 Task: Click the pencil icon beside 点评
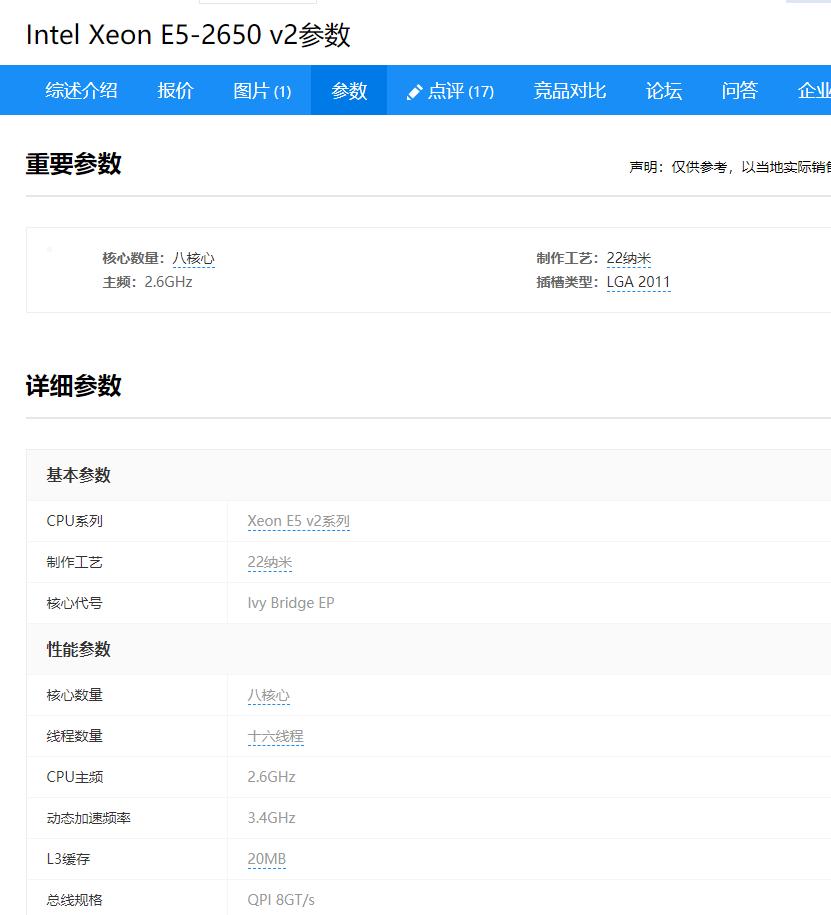[412, 90]
